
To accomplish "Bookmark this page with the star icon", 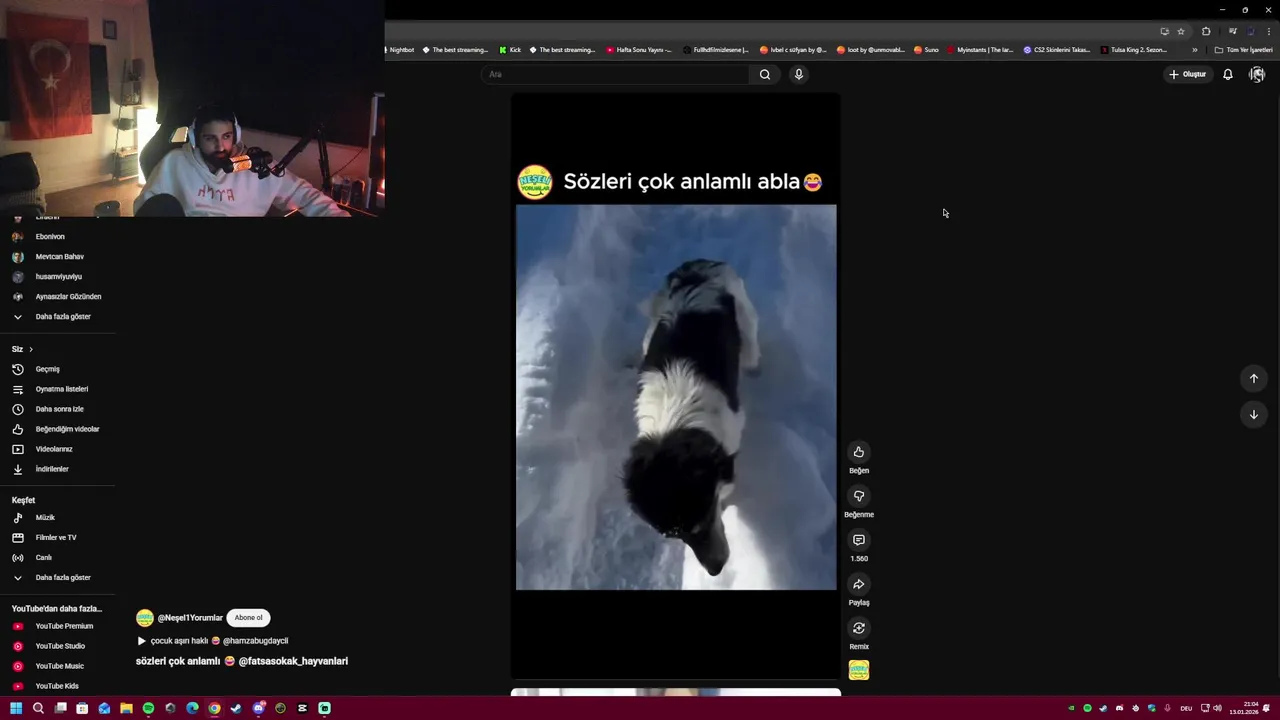I will 1180,31.
